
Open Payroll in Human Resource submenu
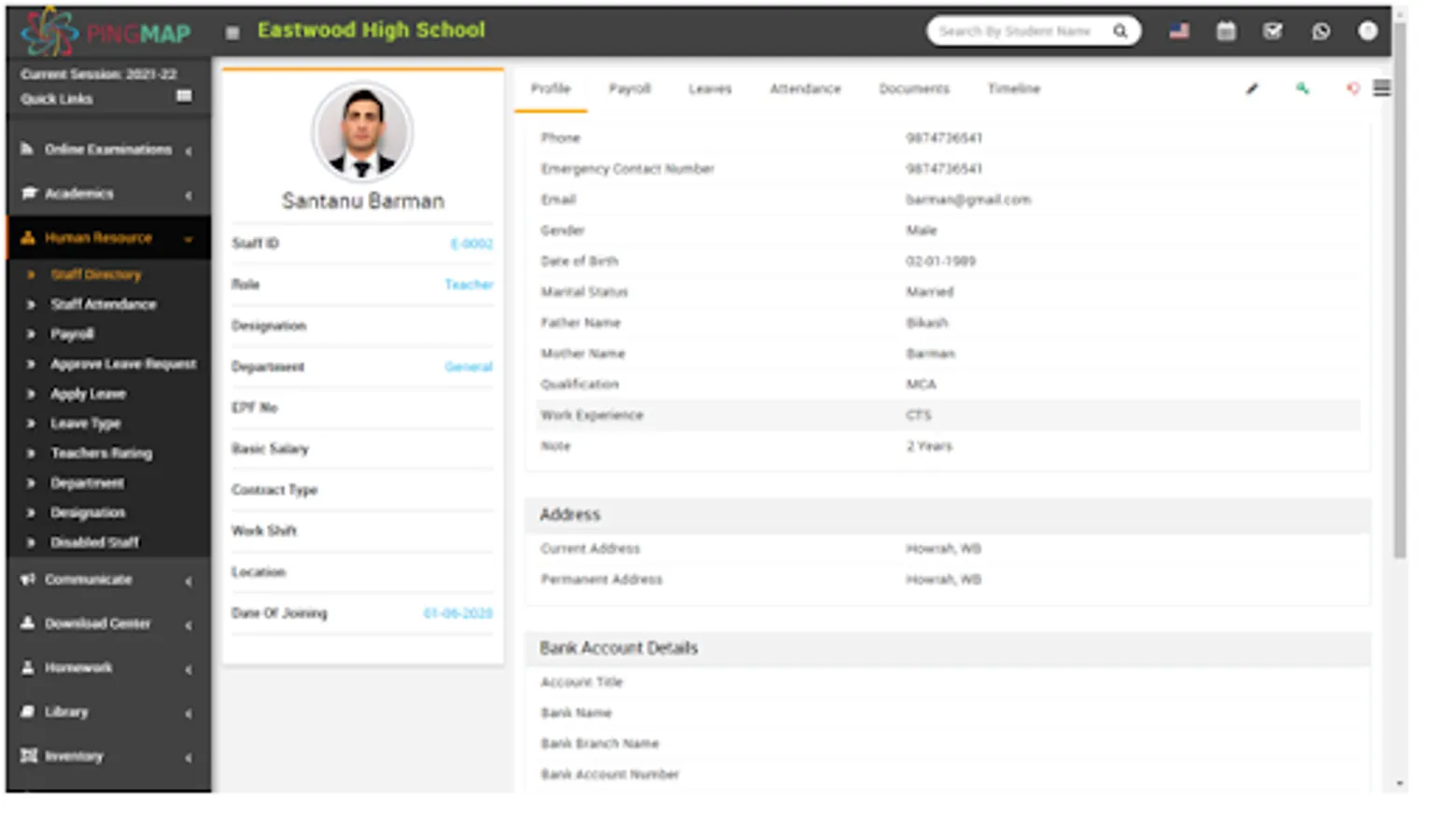click(x=72, y=334)
